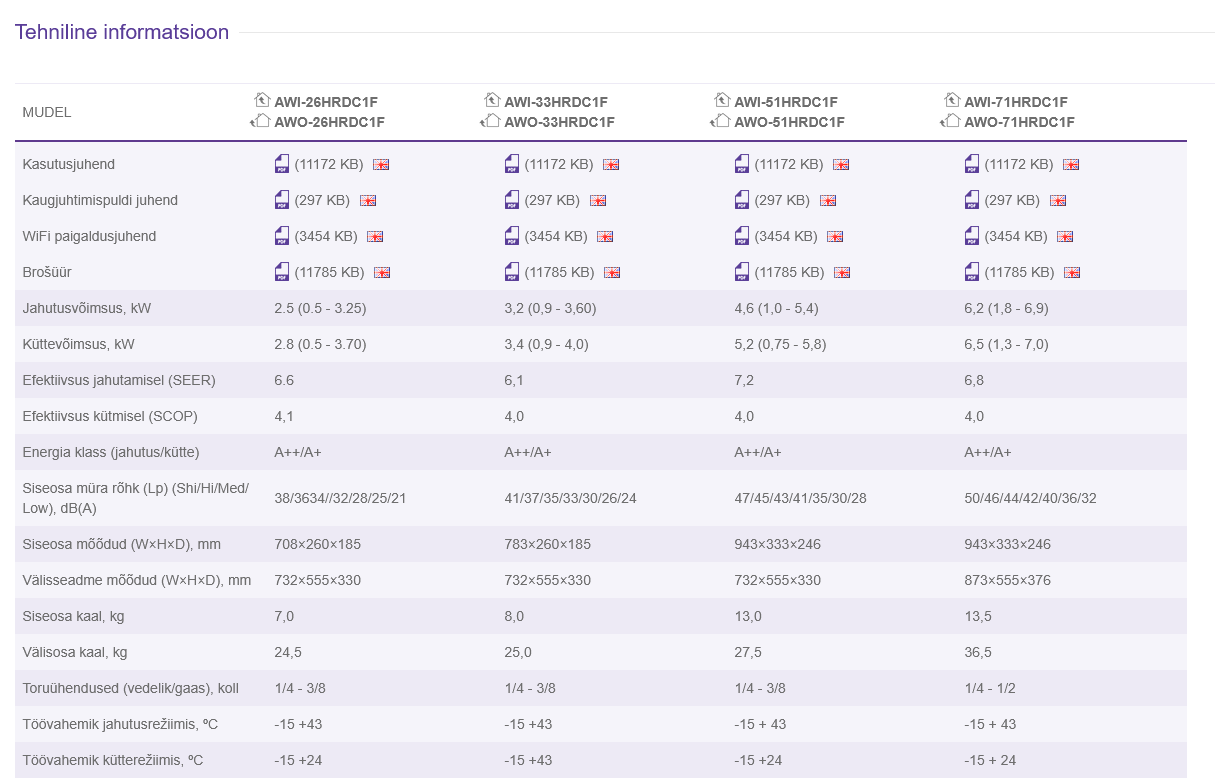This screenshot has height=778, width=1230.
Task: Click the (11785 KB) link under AWI-51HRDC1F
Action: tap(789, 272)
